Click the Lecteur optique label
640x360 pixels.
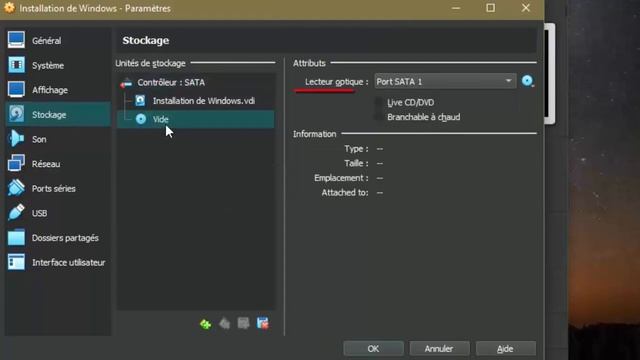(x=336, y=82)
